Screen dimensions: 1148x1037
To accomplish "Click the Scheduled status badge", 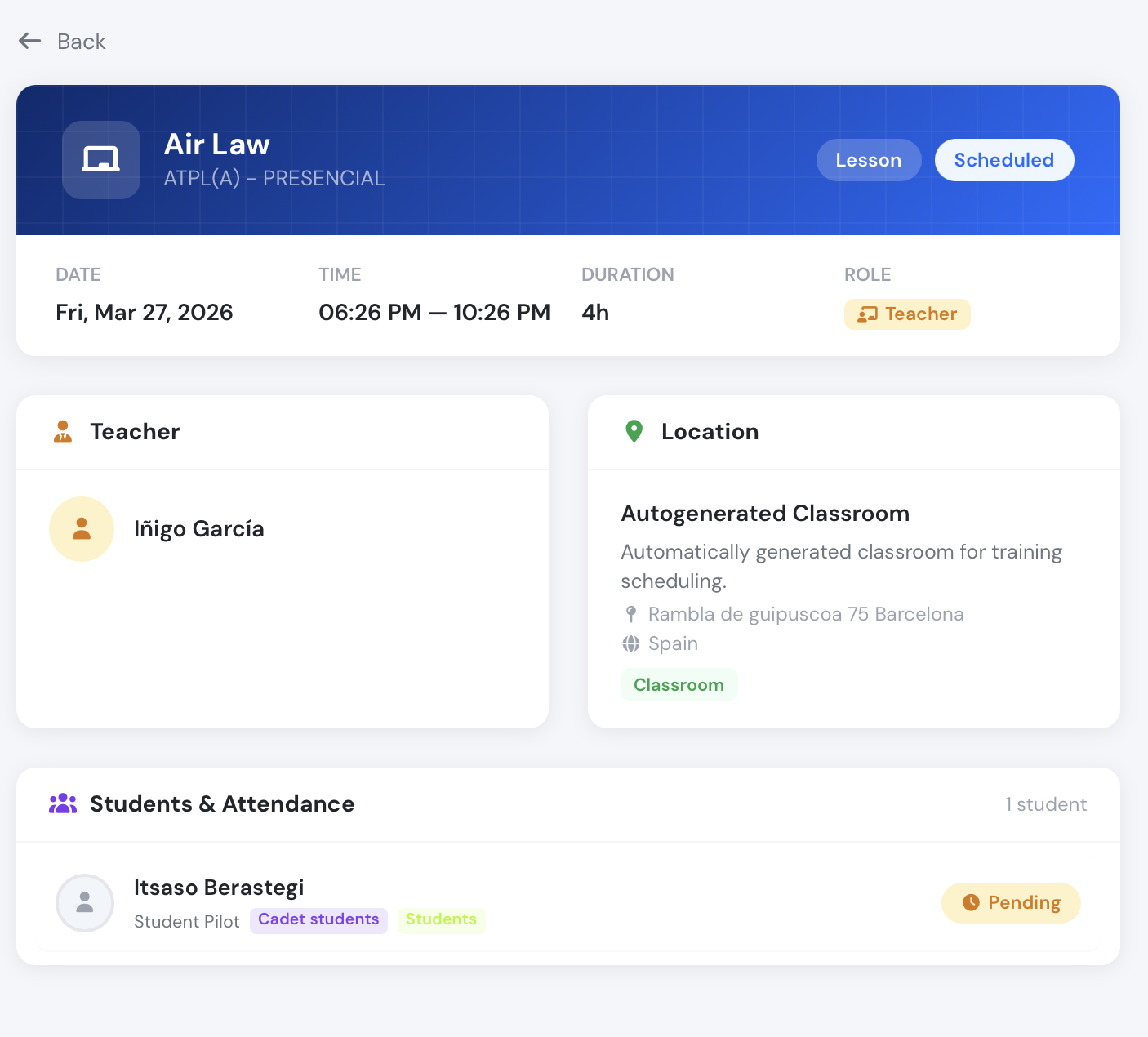I will click(1004, 160).
